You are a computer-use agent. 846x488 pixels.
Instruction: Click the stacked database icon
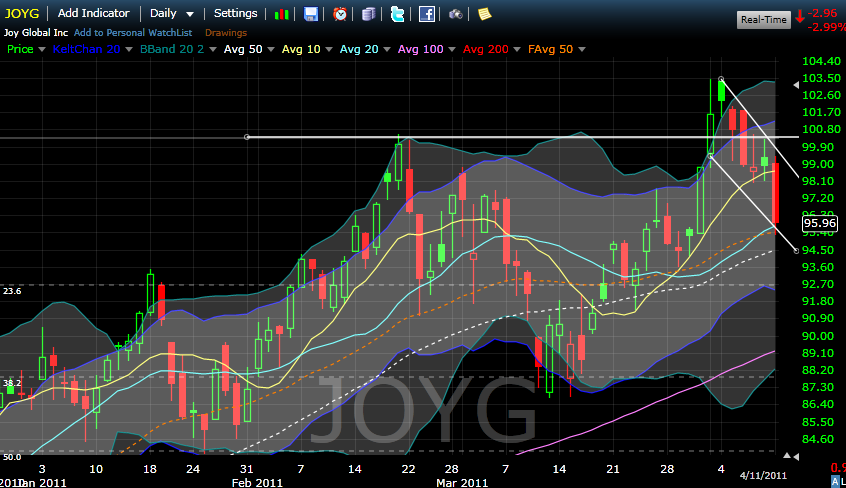pyautogui.click(x=369, y=14)
